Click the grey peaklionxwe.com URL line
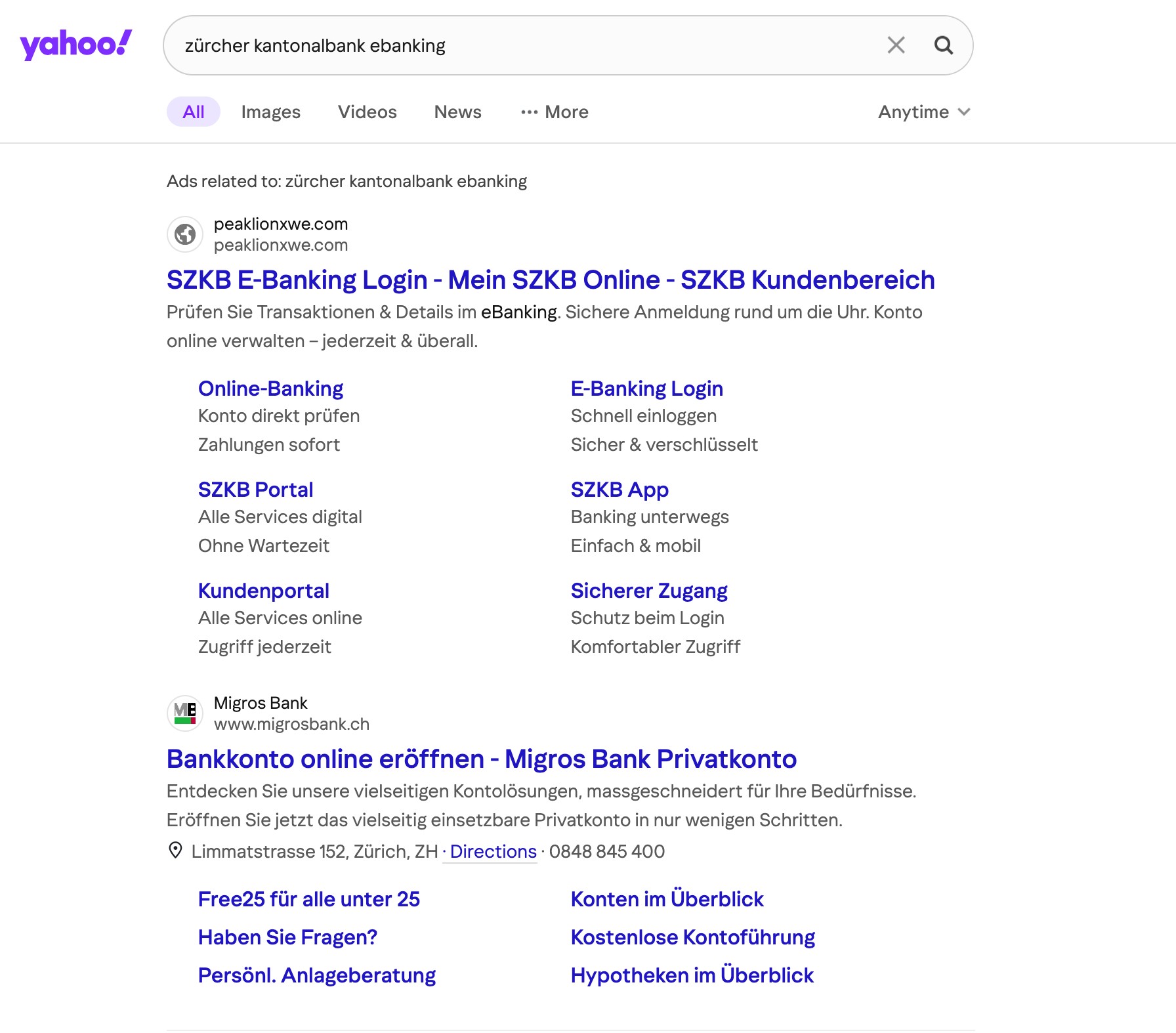Viewport: 1176px width, 1033px height. 281,245
